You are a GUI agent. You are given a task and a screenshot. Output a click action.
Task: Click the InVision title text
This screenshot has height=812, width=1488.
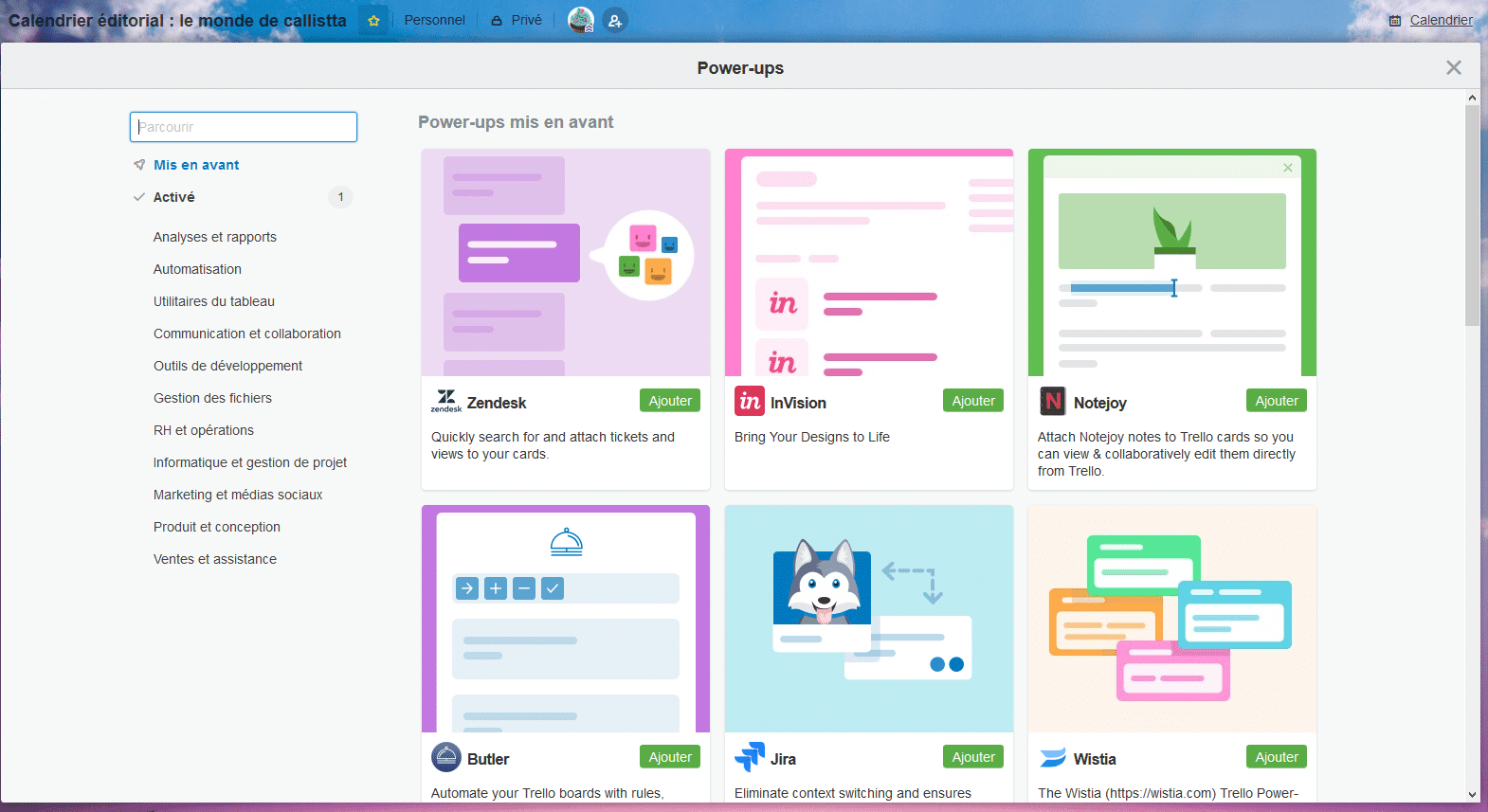(x=798, y=403)
